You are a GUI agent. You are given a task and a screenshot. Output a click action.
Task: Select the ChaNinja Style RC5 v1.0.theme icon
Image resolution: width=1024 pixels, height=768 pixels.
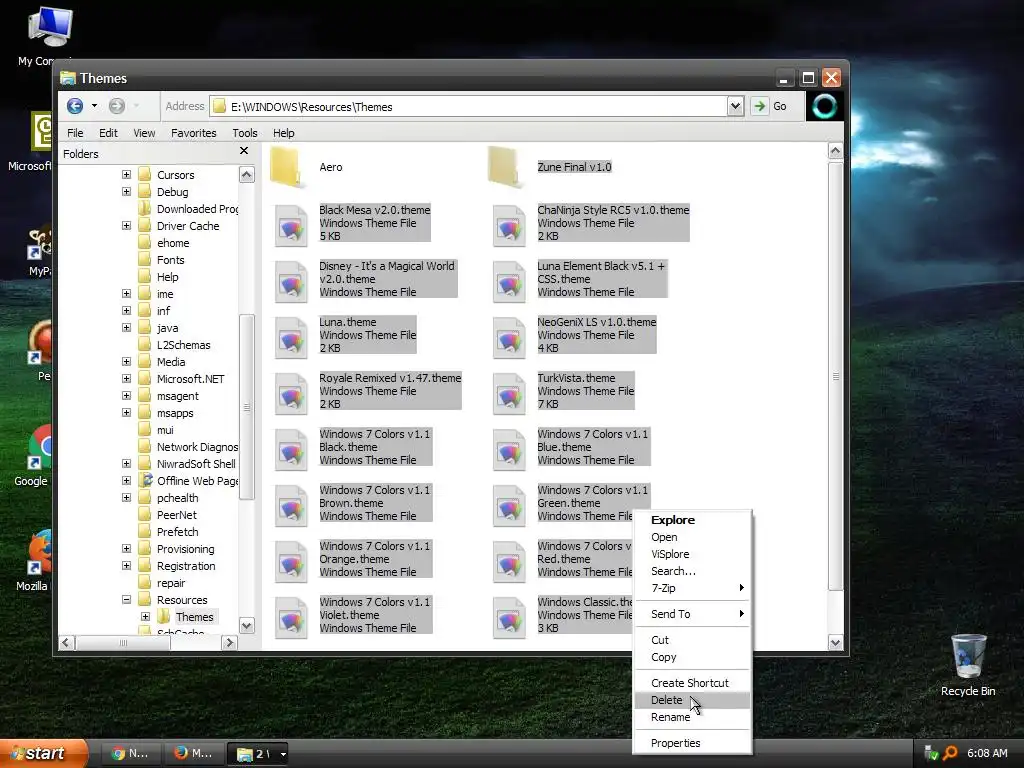pos(509,225)
